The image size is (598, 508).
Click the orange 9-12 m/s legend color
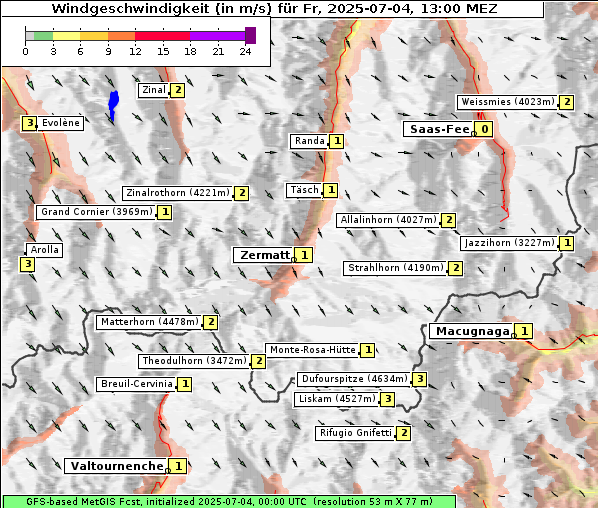click(122, 36)
